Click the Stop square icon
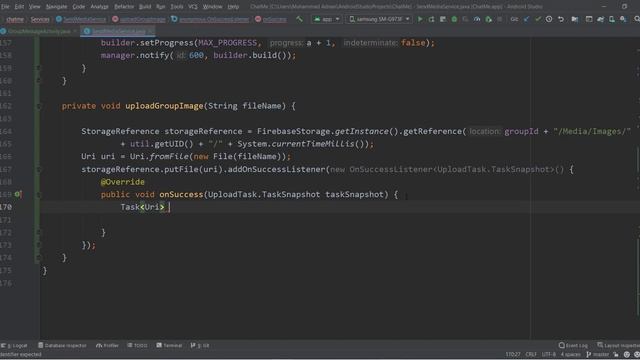Viewport: 640px width, 360px height. click(x=500, y=19)
